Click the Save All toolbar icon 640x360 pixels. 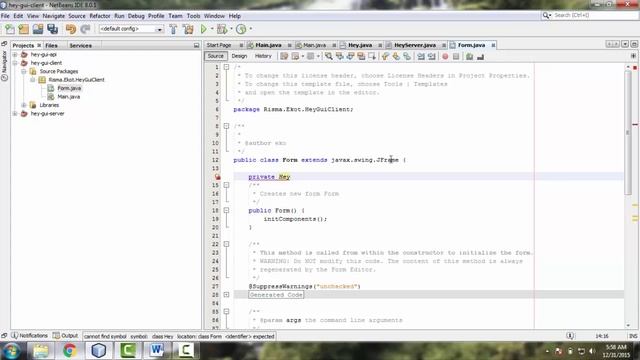click(52, 29)
